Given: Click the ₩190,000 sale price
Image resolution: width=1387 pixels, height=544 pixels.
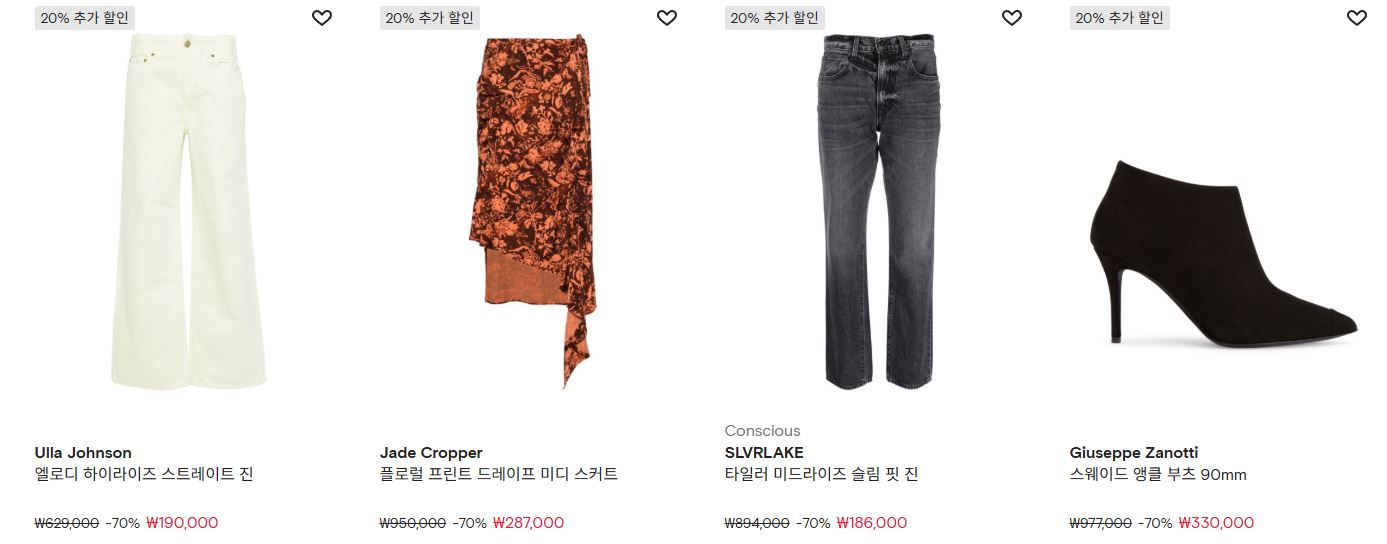Looking at the screenshot, I should coord(182,523).
